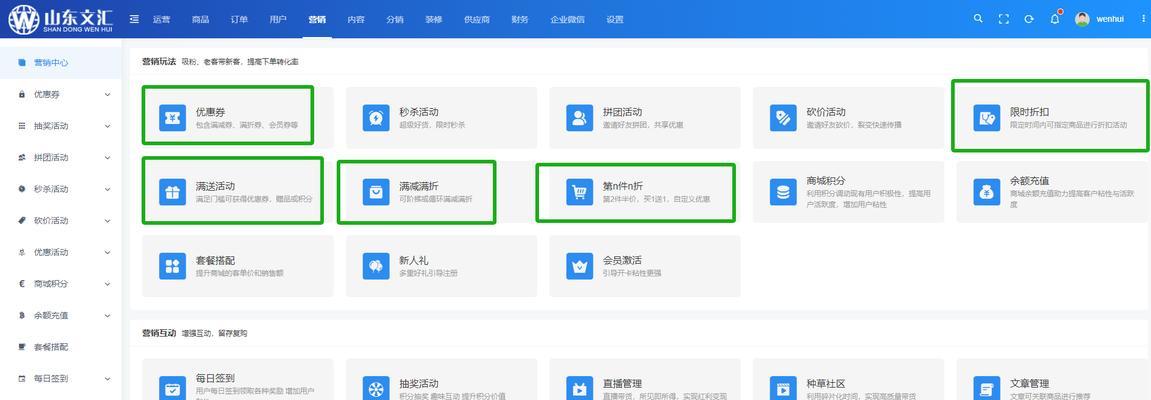
Task: Switch to the 订单 top tab
Action: coord(239,20)
